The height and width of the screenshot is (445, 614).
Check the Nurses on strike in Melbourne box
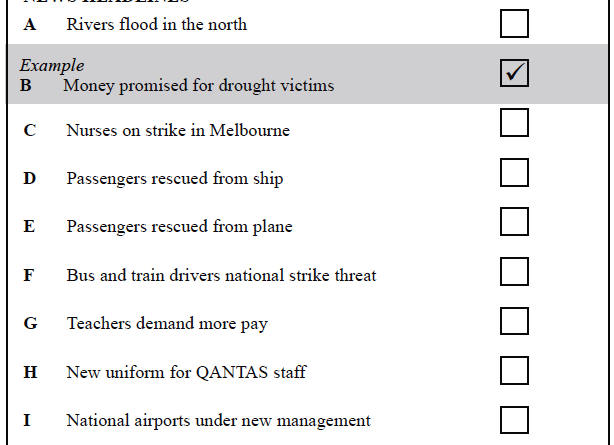point(514,123)
